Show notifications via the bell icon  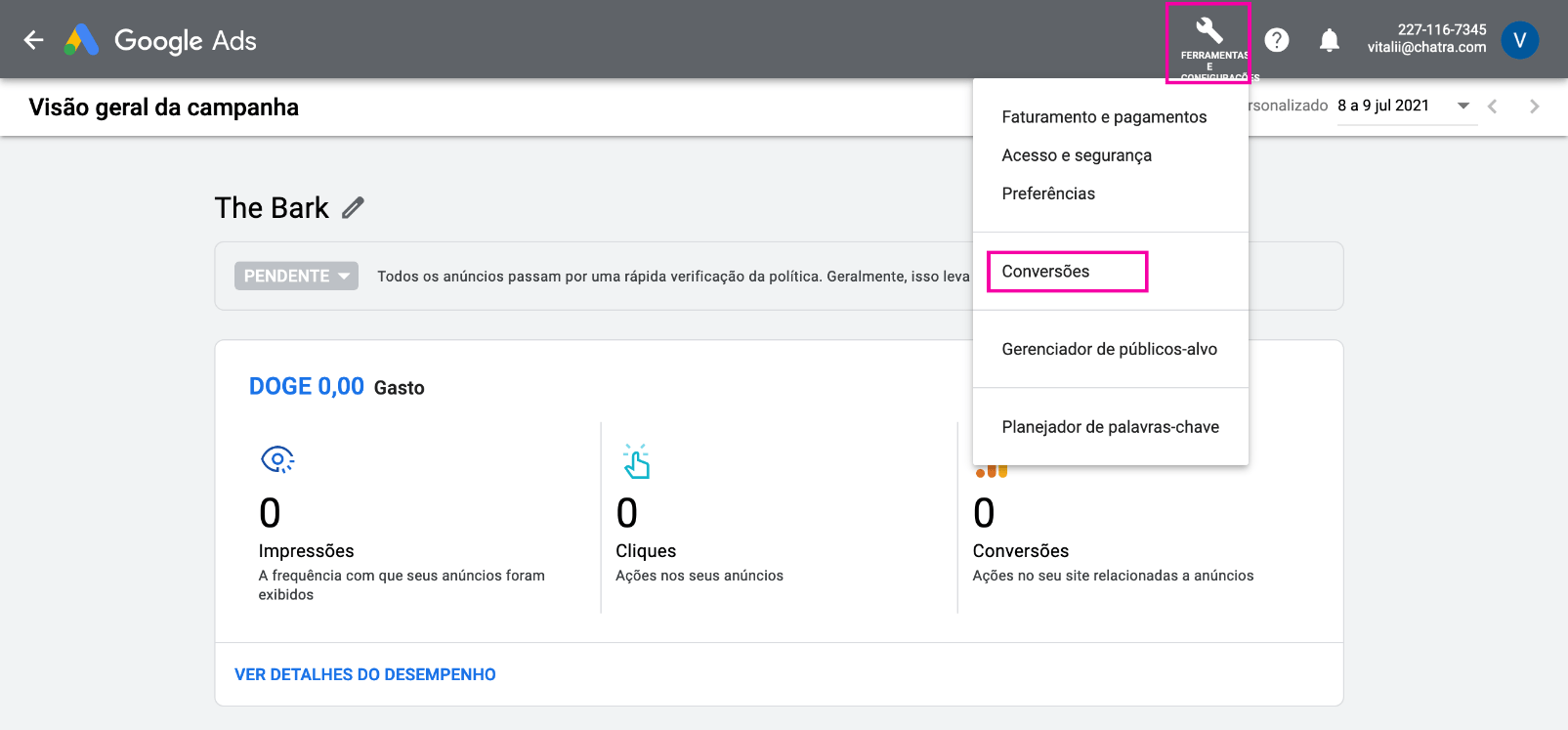(x=1330, y=40)
